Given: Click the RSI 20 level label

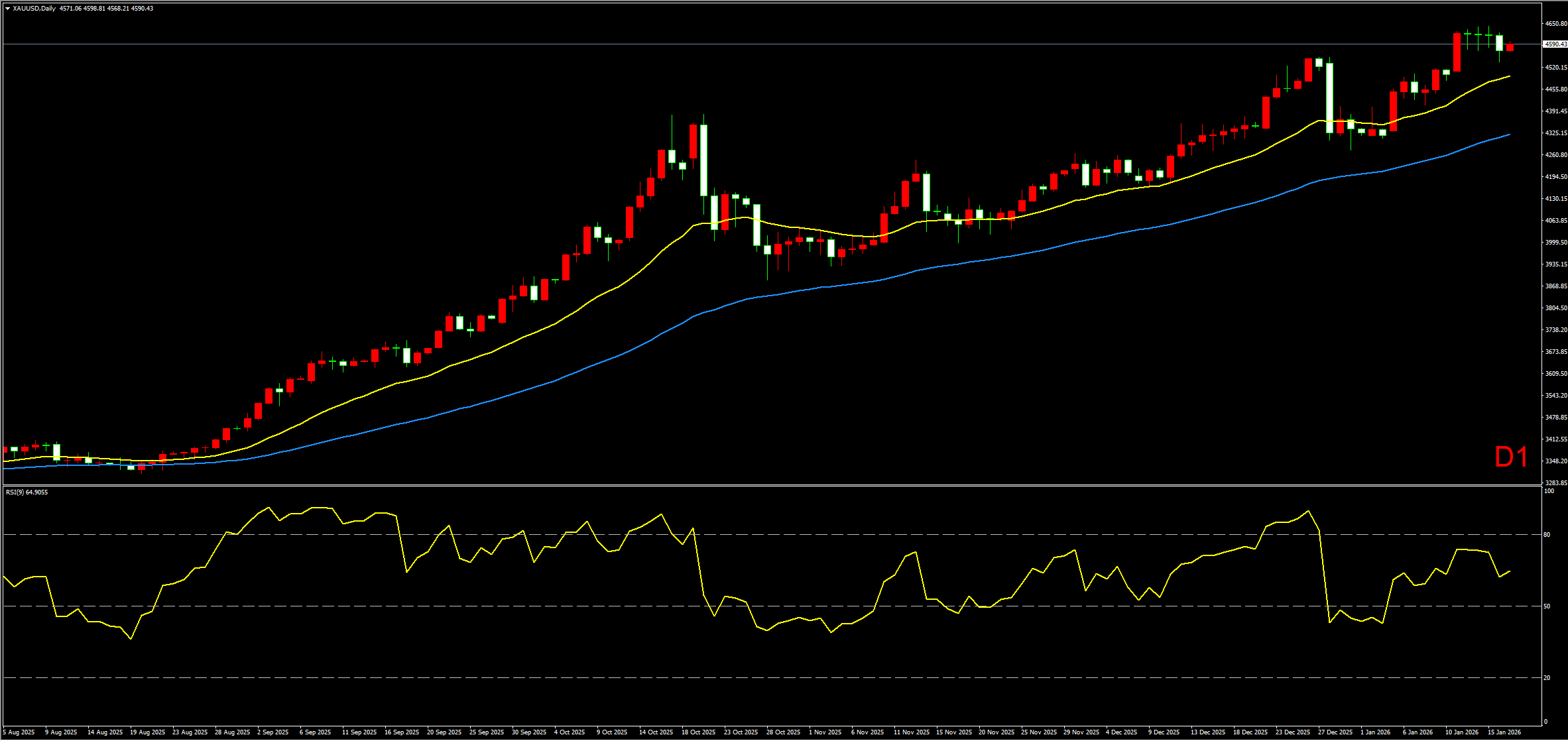Looking at the screenshot, I should (x=1547, y=677).
